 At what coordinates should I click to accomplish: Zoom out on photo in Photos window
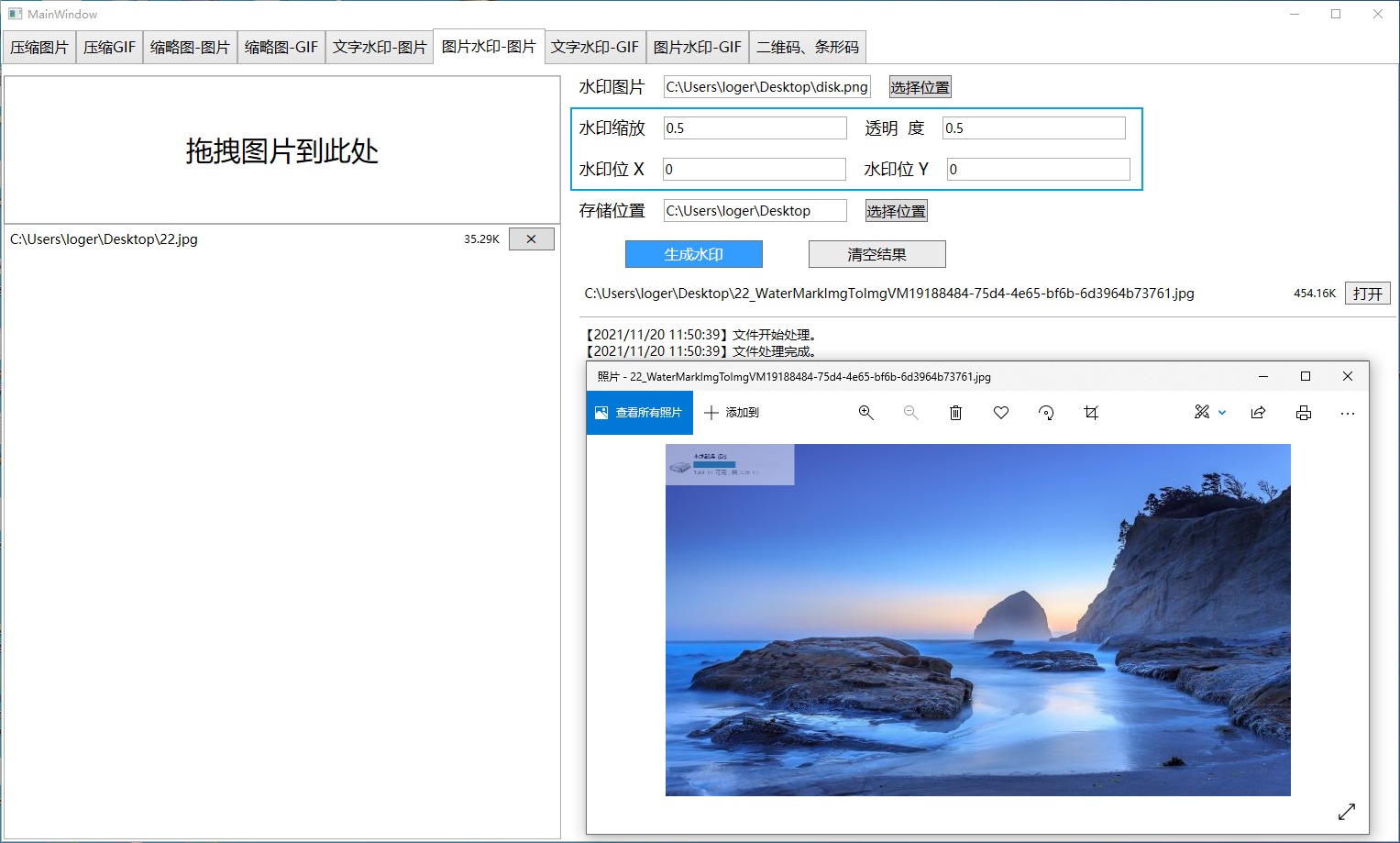click(910, 413)
